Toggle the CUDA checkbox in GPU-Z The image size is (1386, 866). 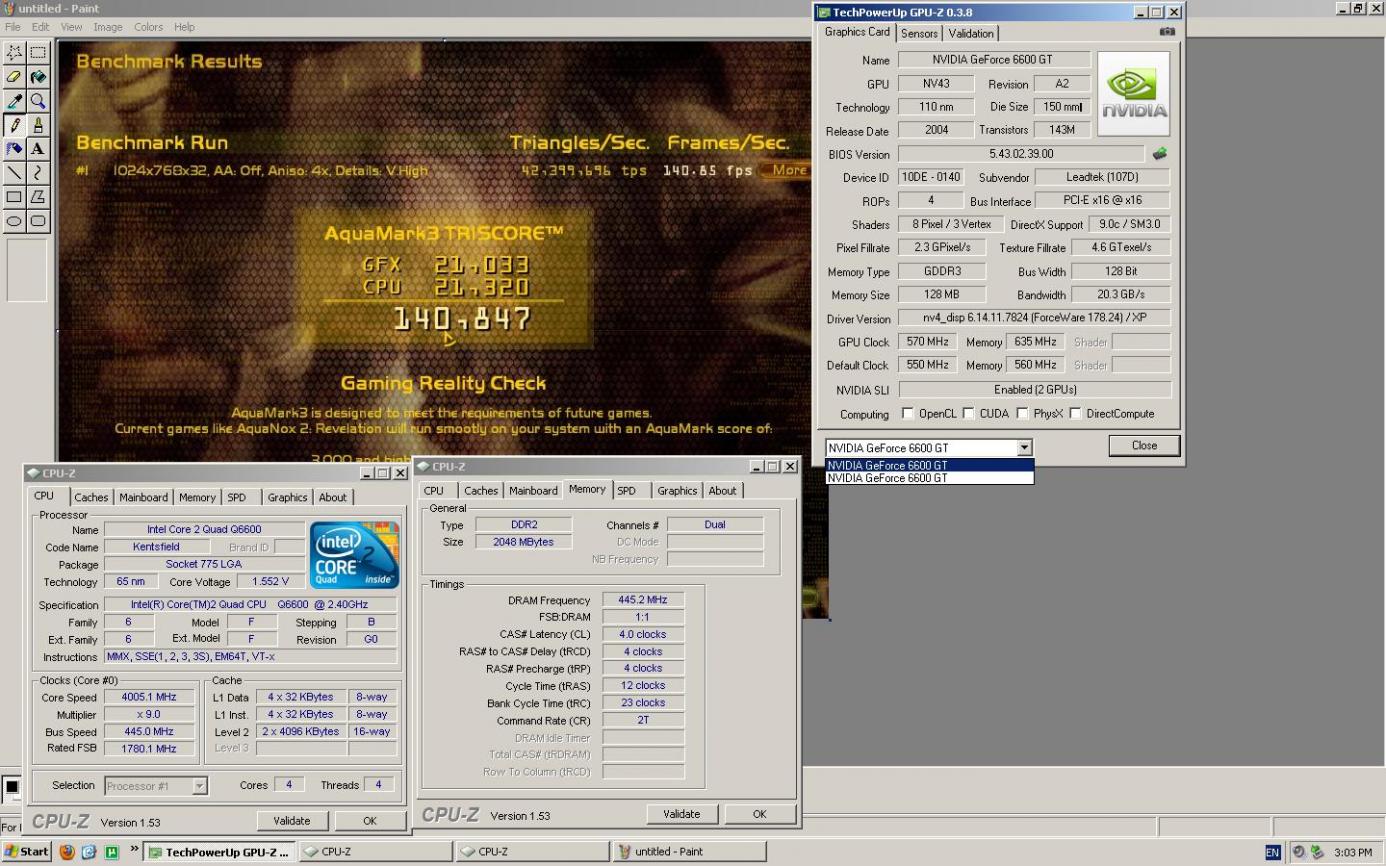click(x=968, y=414)
